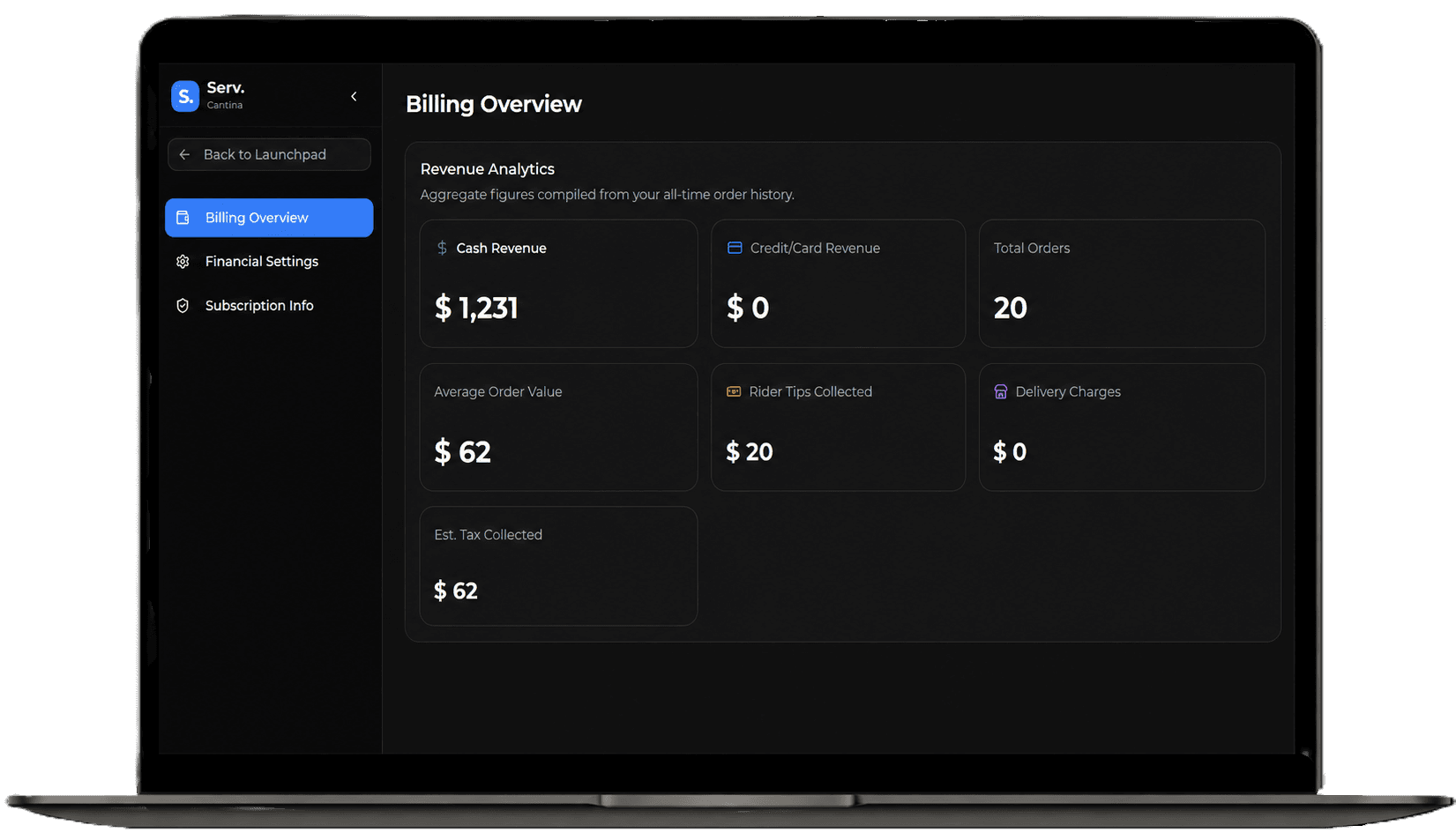Click the Rider Tips Collected label
This screenshot has height=840, width=1456.
[x=810, y=392]
